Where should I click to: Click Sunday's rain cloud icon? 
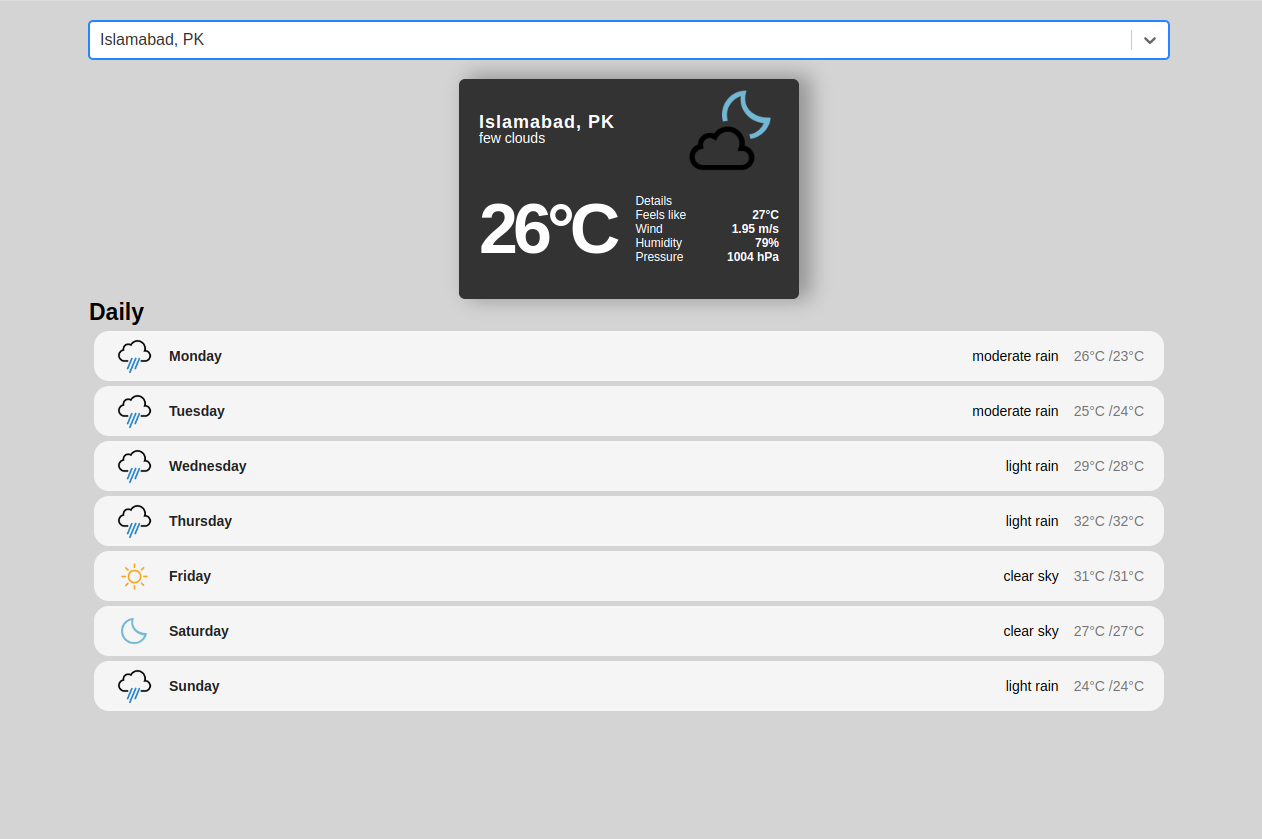click(134, 686)
